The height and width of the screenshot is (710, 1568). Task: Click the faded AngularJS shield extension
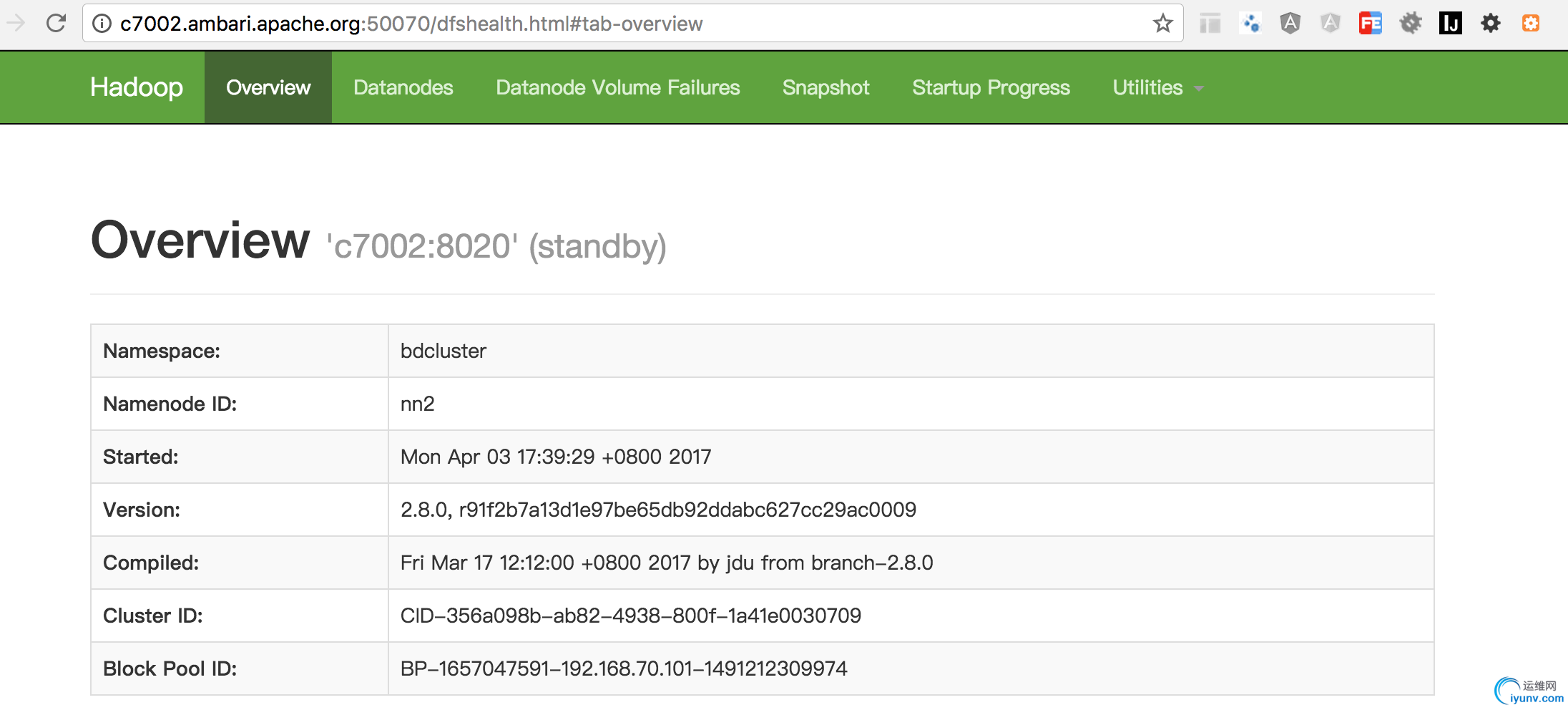pyautogui.click(x=1331, y=24)
